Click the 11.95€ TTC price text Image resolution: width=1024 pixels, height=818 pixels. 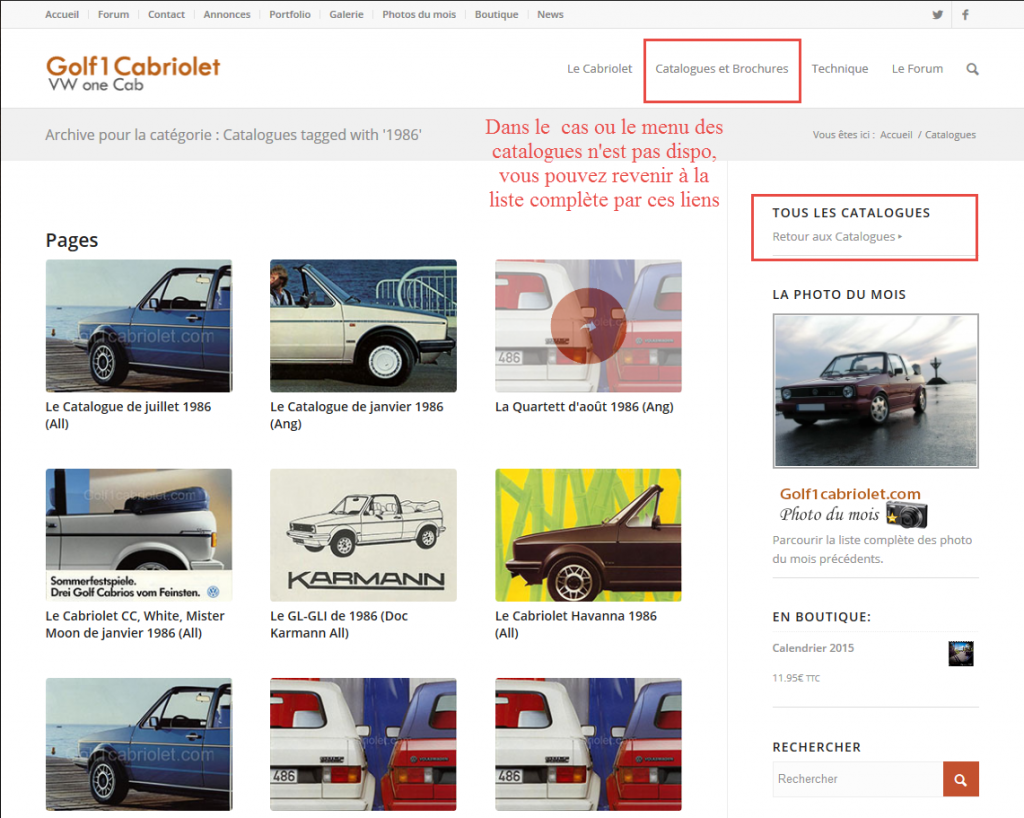pos(795,678)
